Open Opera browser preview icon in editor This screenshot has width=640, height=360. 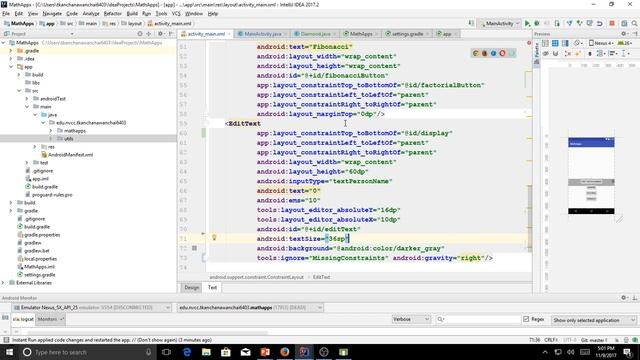(x=502, y=53)
